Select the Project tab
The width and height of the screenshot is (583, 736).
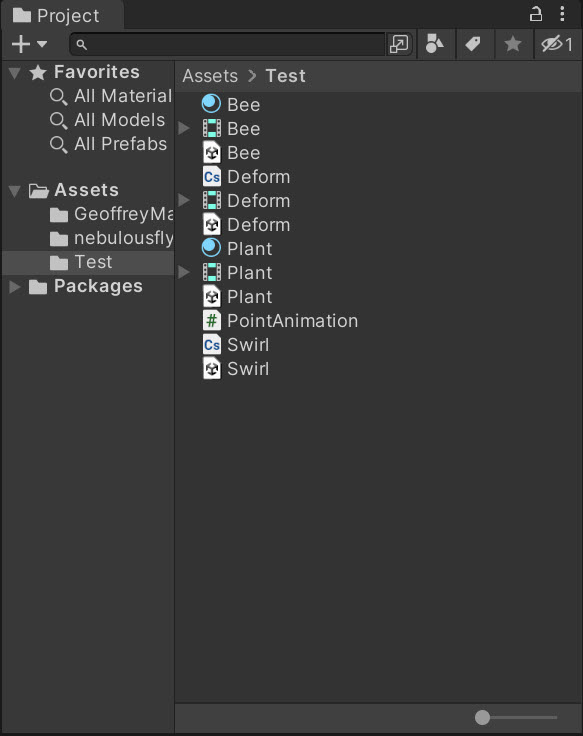pyautogui.click(x=62, y=15)
